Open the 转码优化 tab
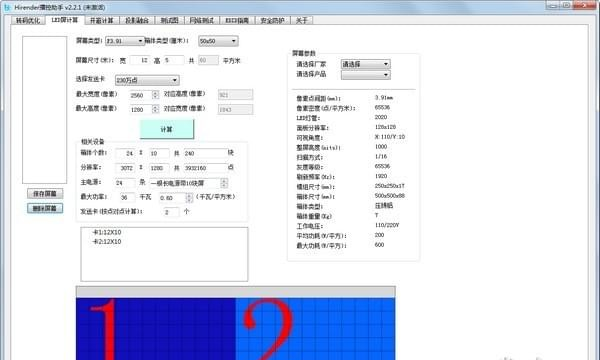Screen dimensions: 600x360 tap(28, 20)
